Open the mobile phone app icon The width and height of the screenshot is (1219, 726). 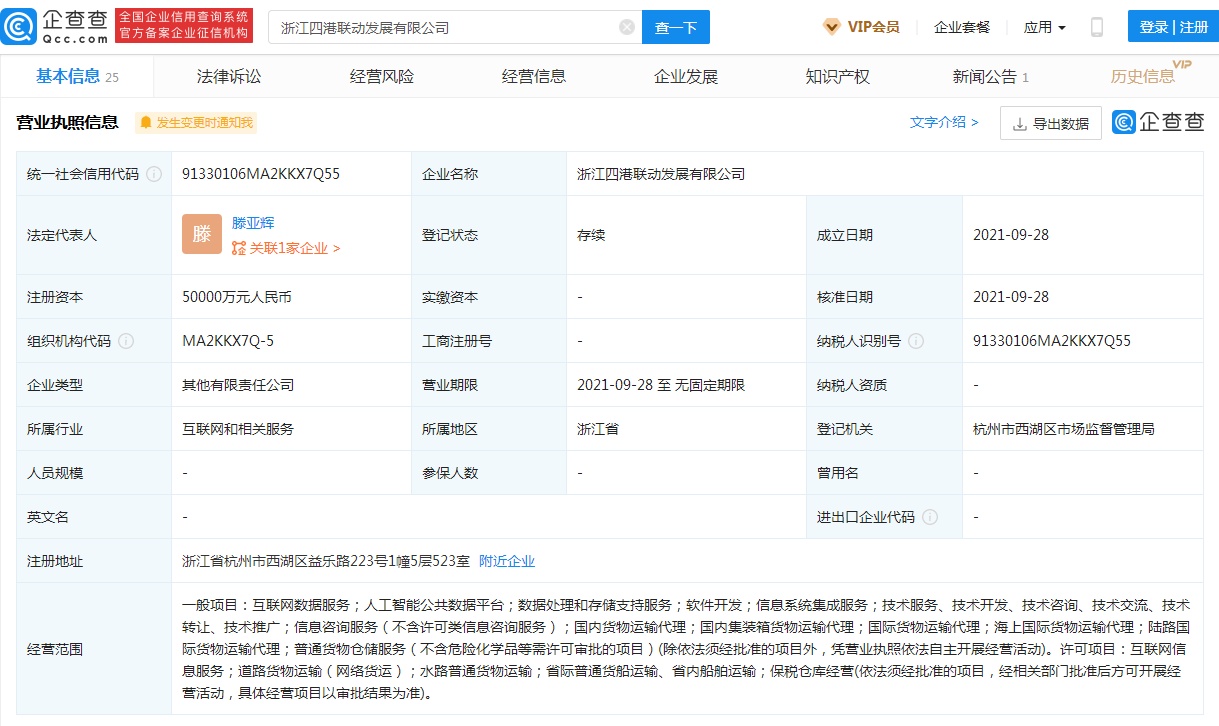pyautogui.click(x=1096, y=27)
